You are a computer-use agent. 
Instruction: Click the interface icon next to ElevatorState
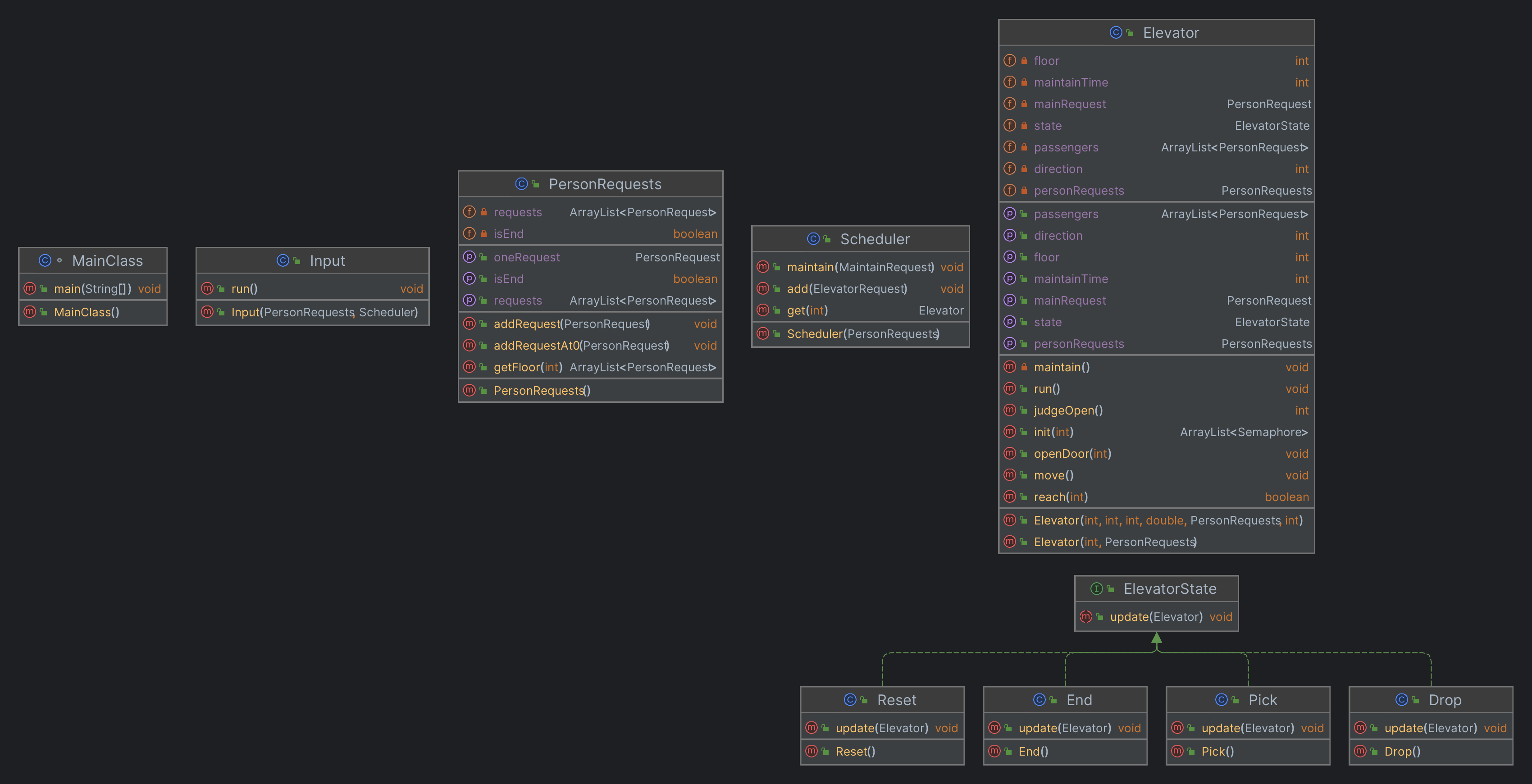coord(1096,588)
